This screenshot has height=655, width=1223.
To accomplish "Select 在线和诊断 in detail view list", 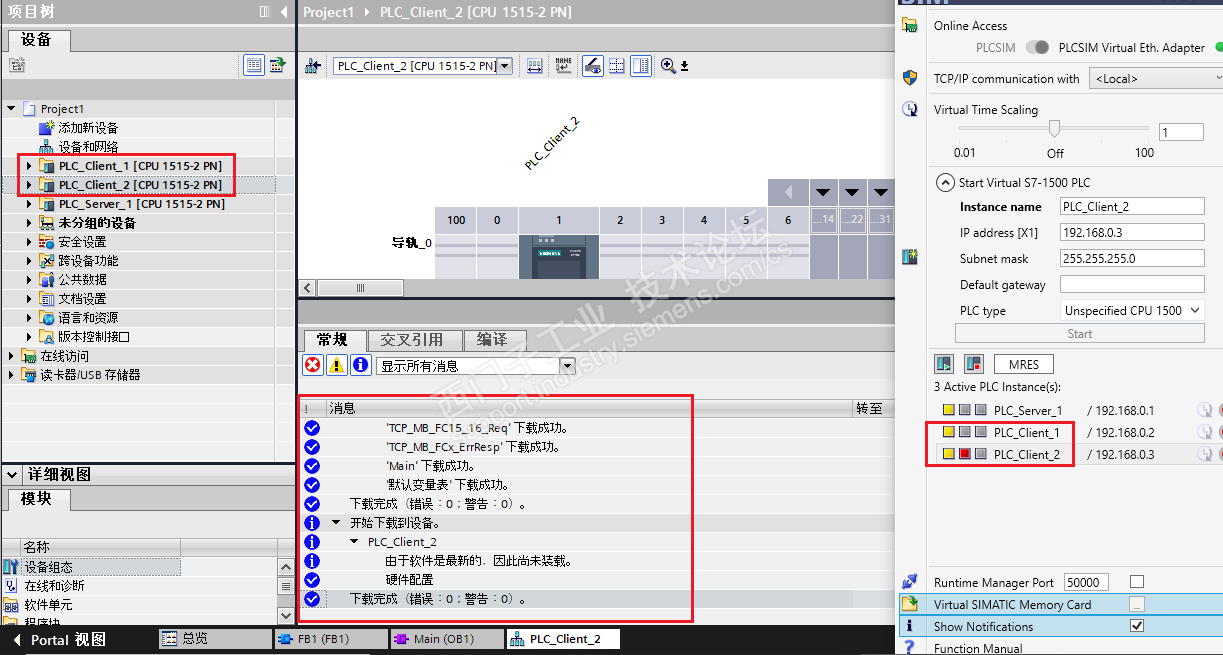I will click(55, 586).
